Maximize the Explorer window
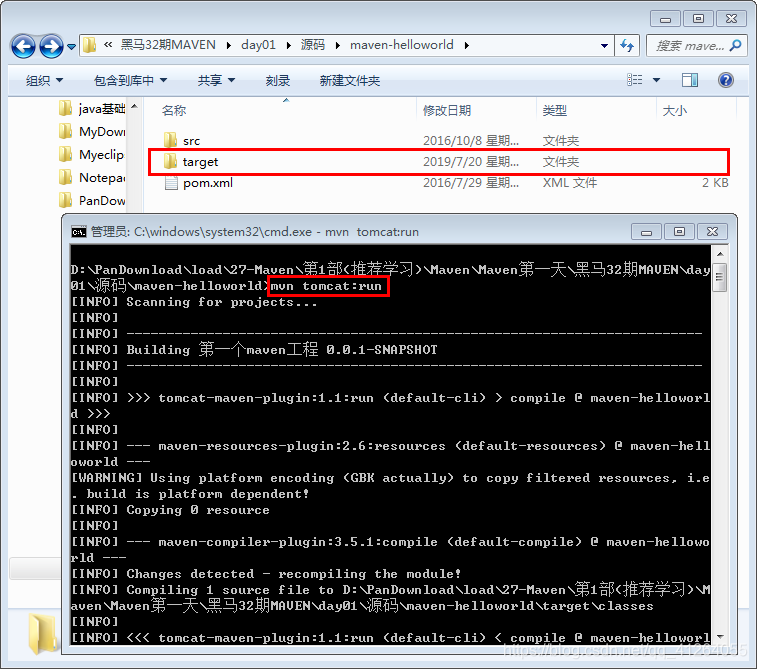This screenshot has height=669, width=757. click(x=698, y=19)
